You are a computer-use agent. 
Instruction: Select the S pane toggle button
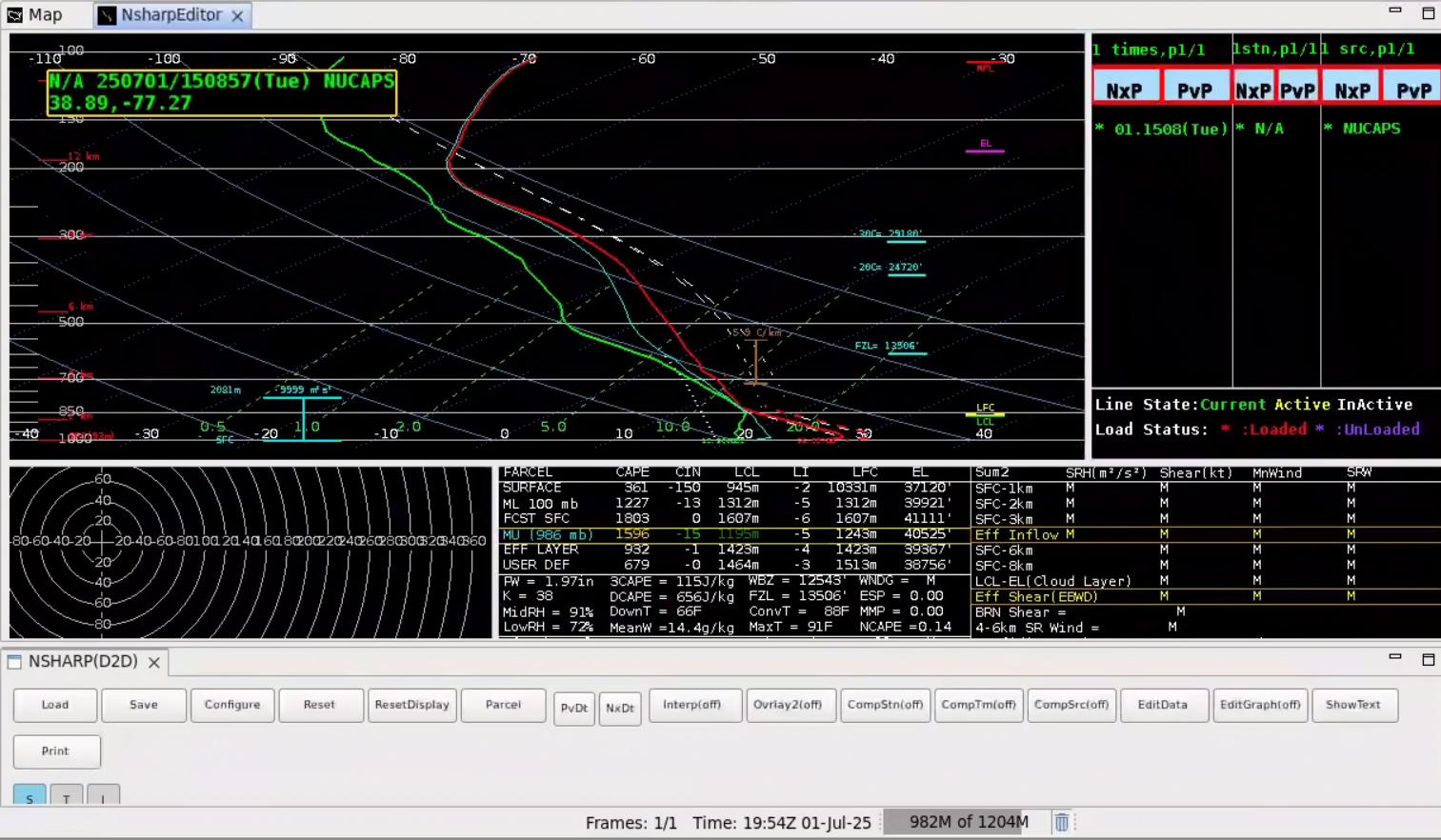click(x=30, y=795)
